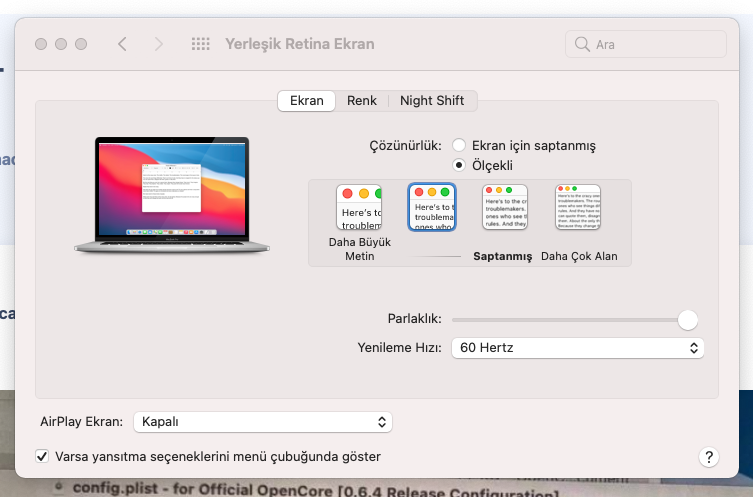
Task: Open the Yenileme Hızı 60 Hertz dropdown
Action: pyautogui.click(x=577, y=348)
